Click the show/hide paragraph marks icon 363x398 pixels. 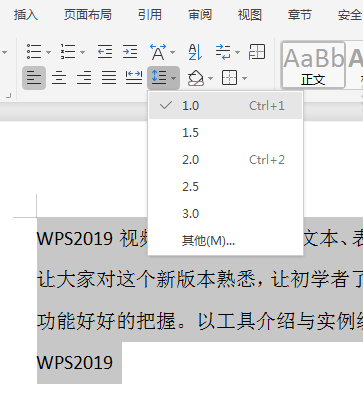pos(223,52)
